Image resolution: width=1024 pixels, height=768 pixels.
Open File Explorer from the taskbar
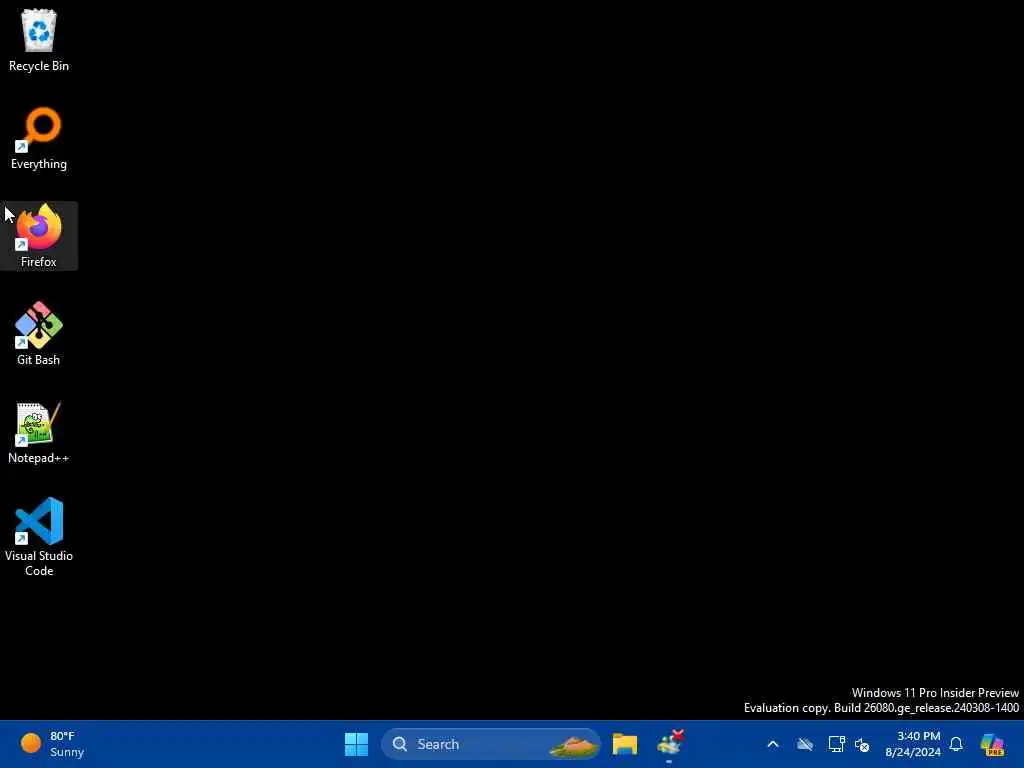pyautogui.click(x=624, y=744)
